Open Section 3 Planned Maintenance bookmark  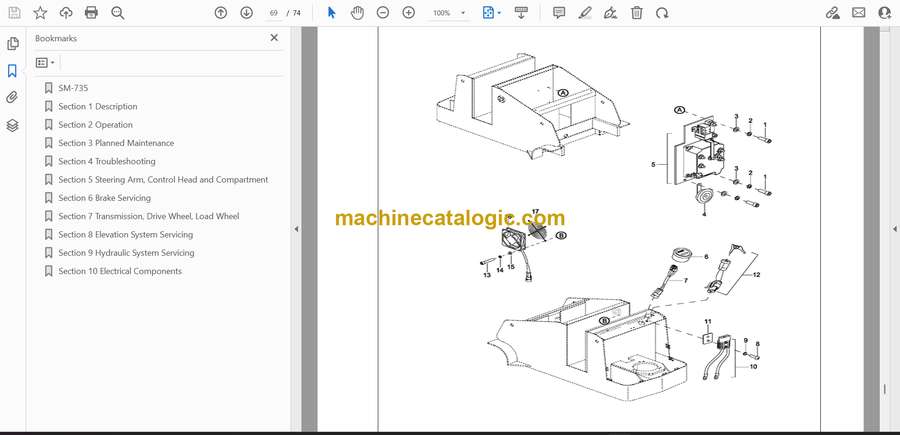click(x=116, y=143)
